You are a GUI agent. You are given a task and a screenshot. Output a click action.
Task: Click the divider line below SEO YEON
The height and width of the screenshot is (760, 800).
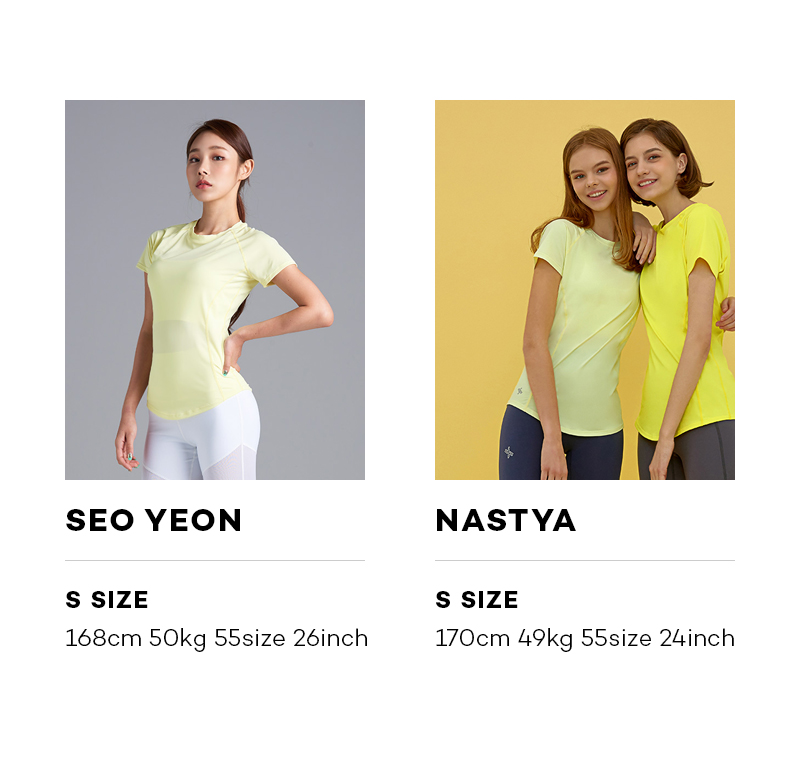point(215,561)
